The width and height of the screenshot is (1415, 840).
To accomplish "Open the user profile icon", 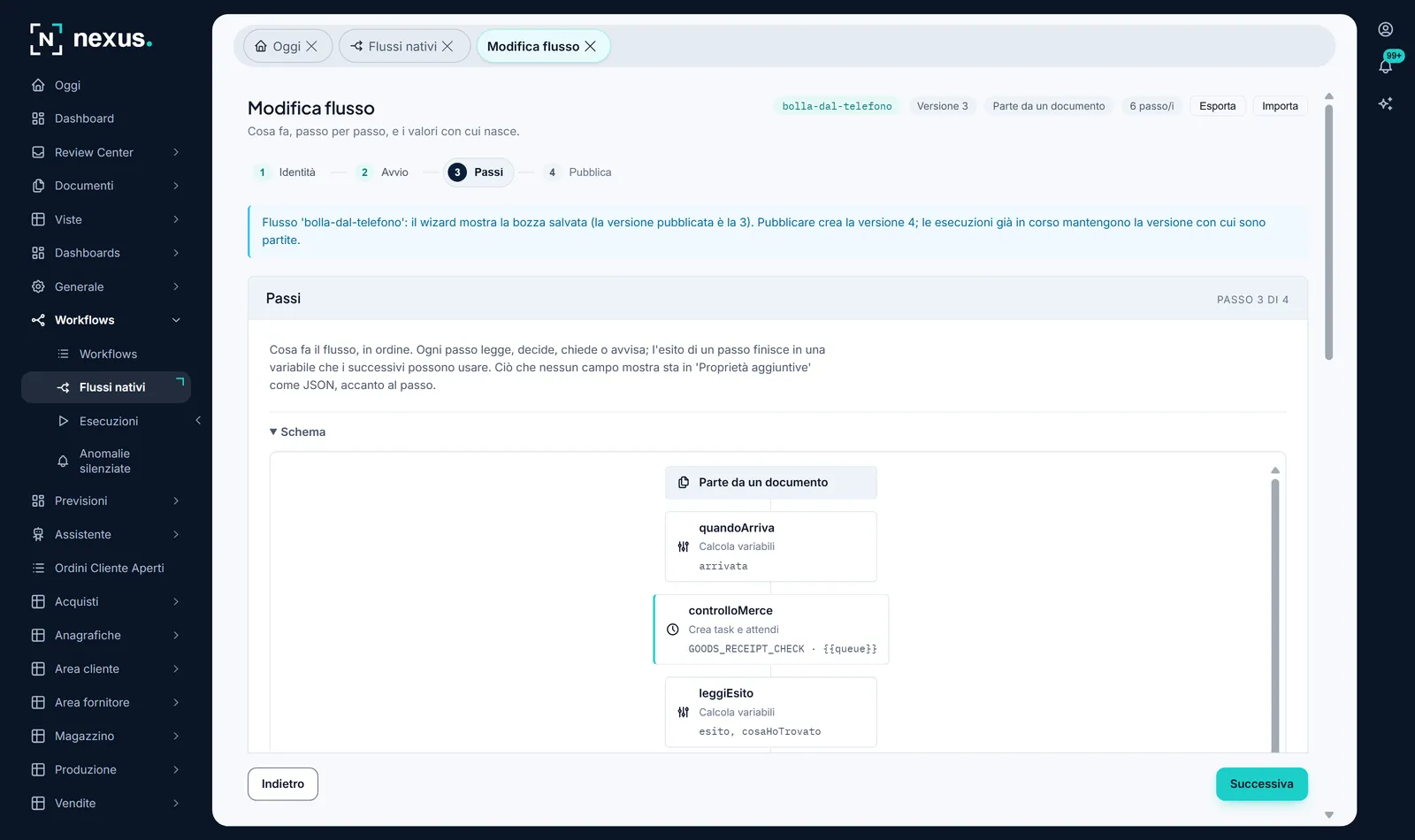I will click(x=1386, y=29).
